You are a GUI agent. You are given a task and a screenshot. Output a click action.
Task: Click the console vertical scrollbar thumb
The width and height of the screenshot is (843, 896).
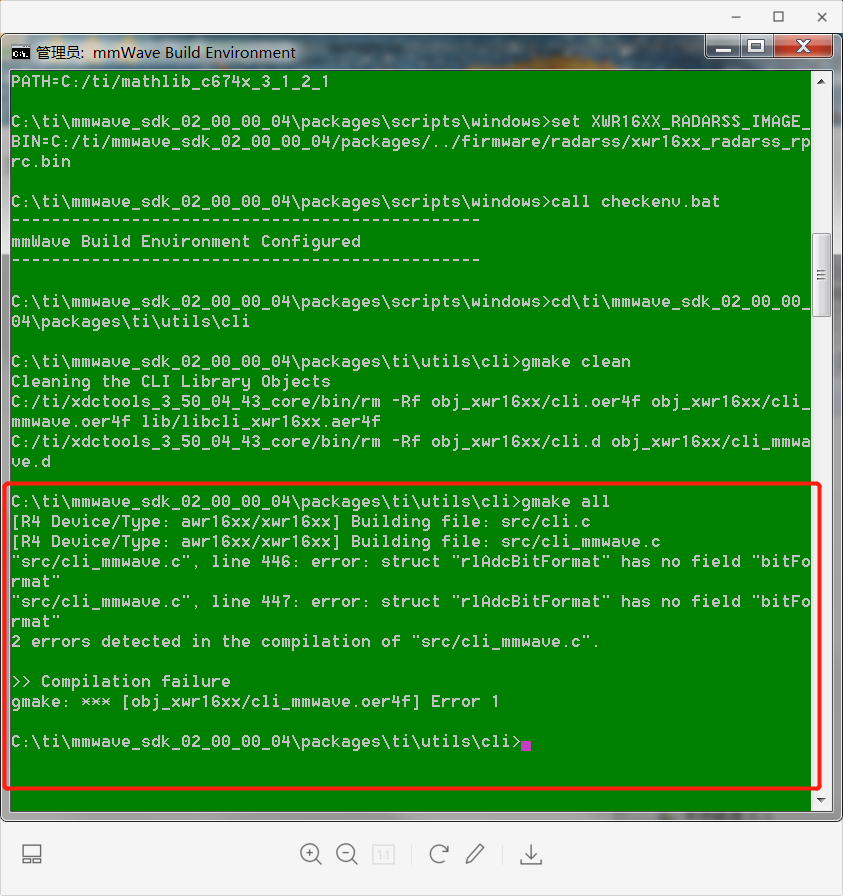[821, 274]
